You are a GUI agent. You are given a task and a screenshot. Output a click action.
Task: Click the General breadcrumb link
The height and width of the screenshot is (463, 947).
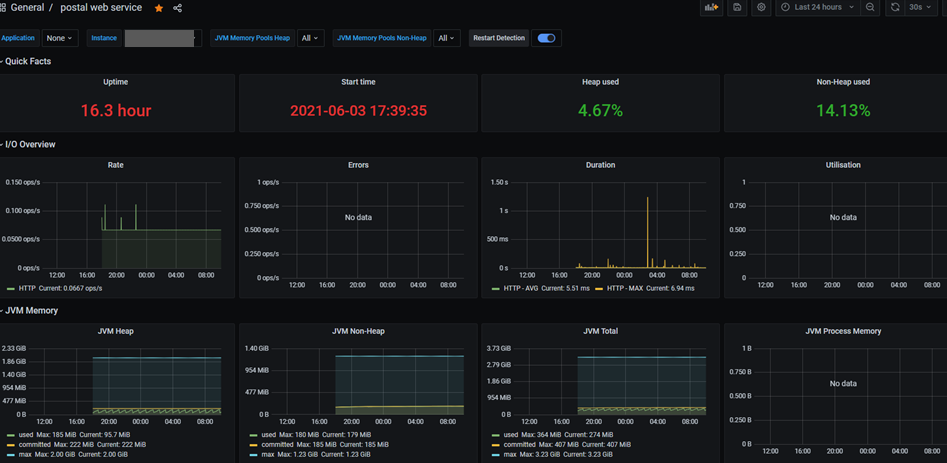pos(27,8)
